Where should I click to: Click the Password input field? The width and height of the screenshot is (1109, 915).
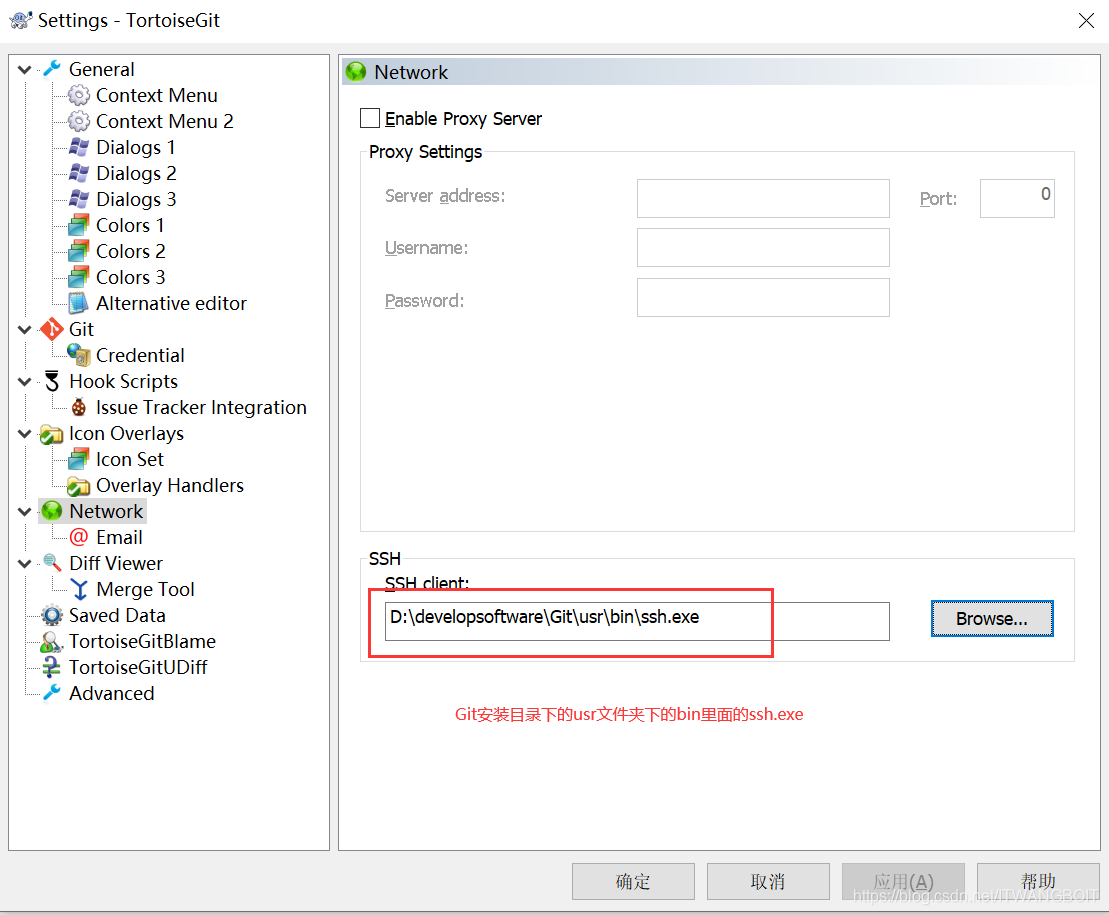(763, 297)
